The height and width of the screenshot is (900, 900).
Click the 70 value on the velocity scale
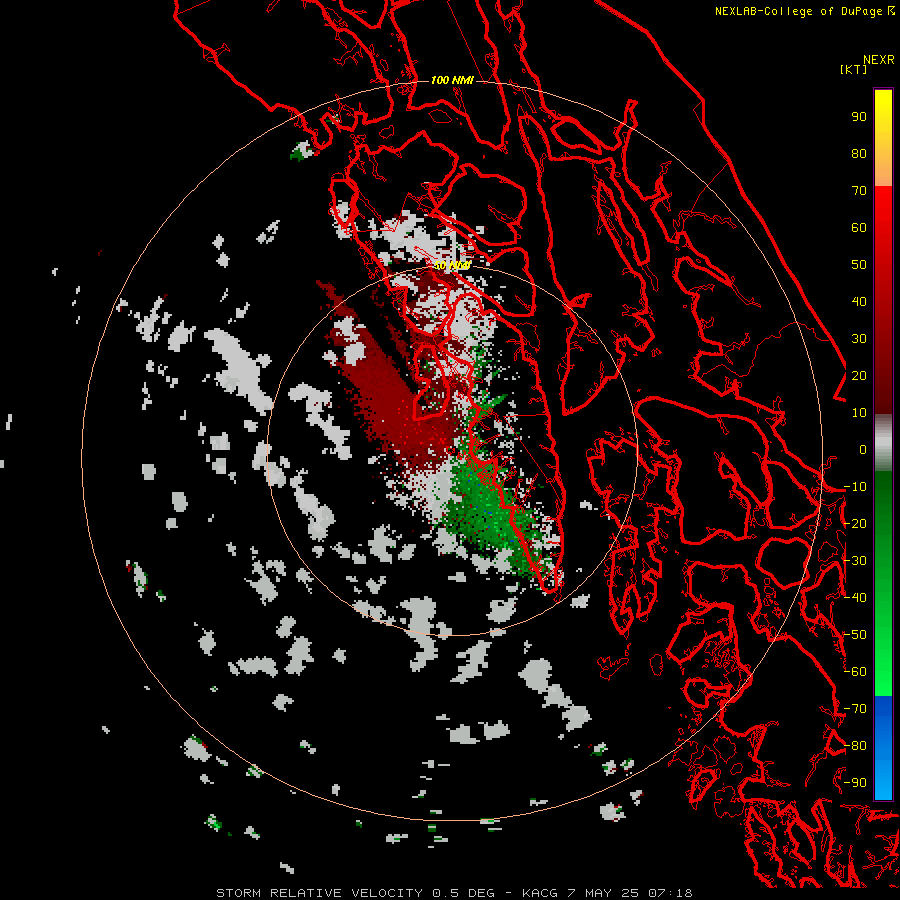click(x=859, y=191)
